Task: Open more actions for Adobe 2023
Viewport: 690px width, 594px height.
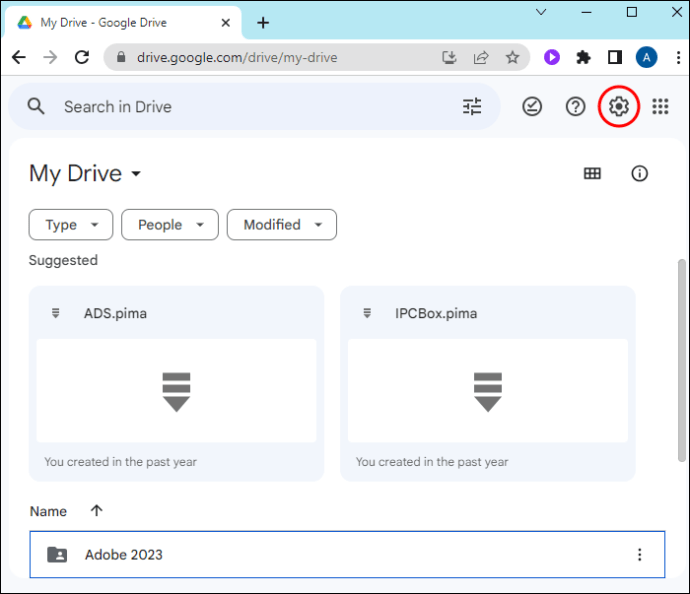Action: [x=639, y=554]
